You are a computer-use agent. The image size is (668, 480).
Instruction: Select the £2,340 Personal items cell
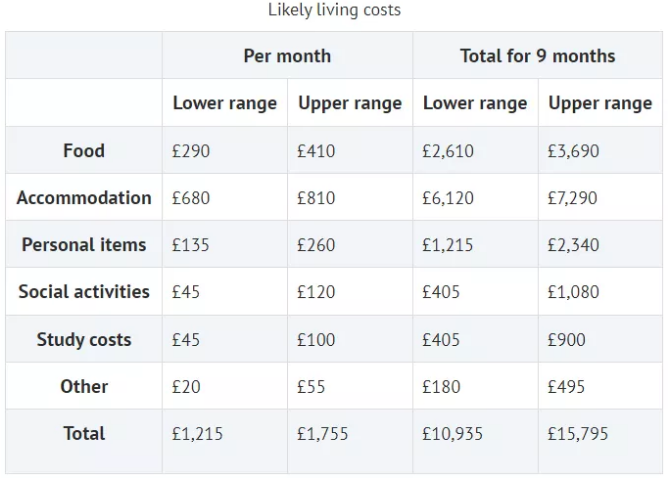click(573, 246)
